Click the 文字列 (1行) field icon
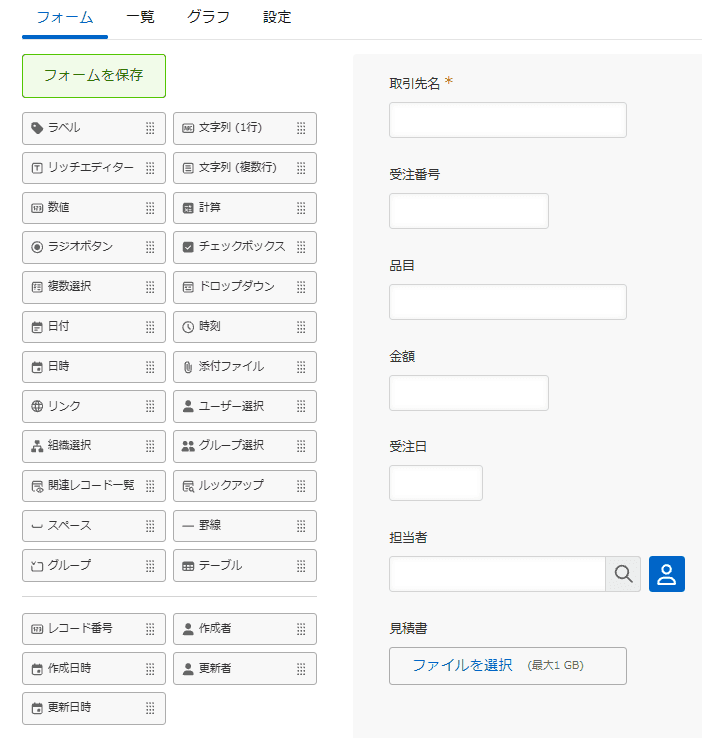Screen dimensions: 702x738 [188, 128]
